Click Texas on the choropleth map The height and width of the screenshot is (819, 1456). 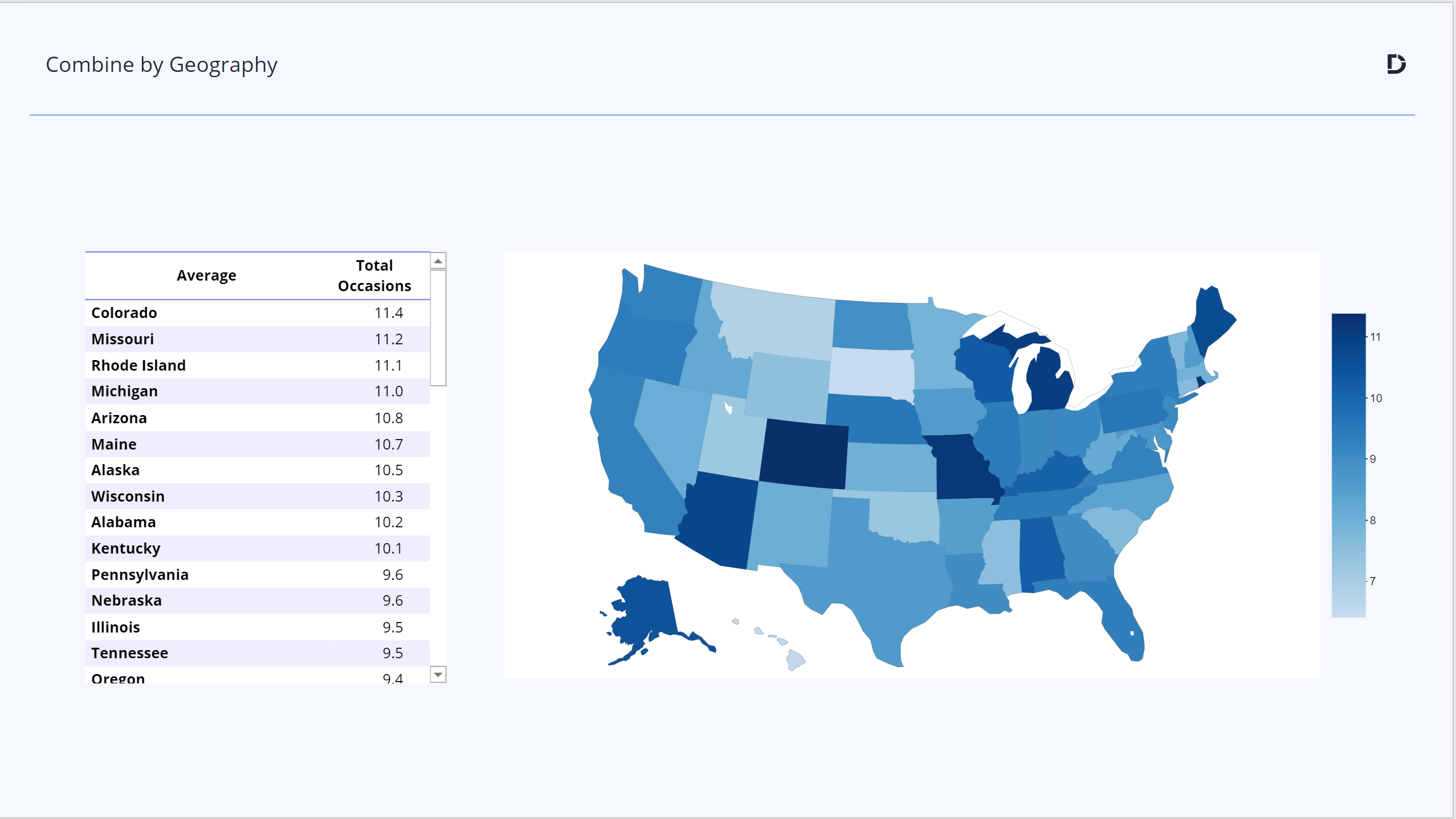(x=876, y=573)
